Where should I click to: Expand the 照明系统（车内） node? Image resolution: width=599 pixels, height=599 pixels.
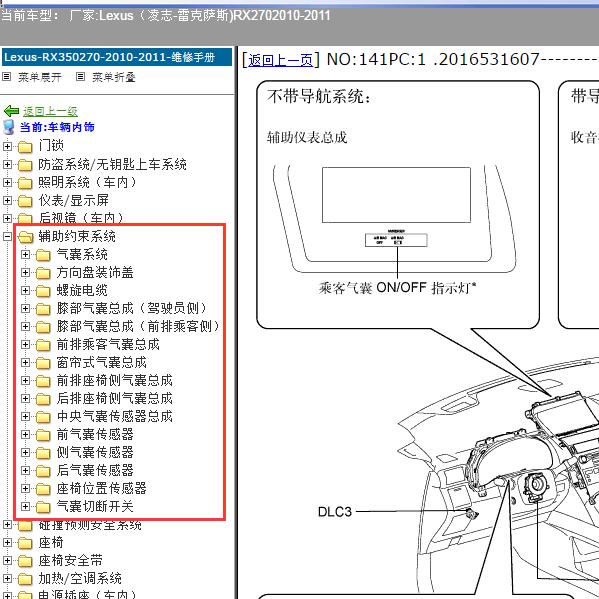[7, 182]
